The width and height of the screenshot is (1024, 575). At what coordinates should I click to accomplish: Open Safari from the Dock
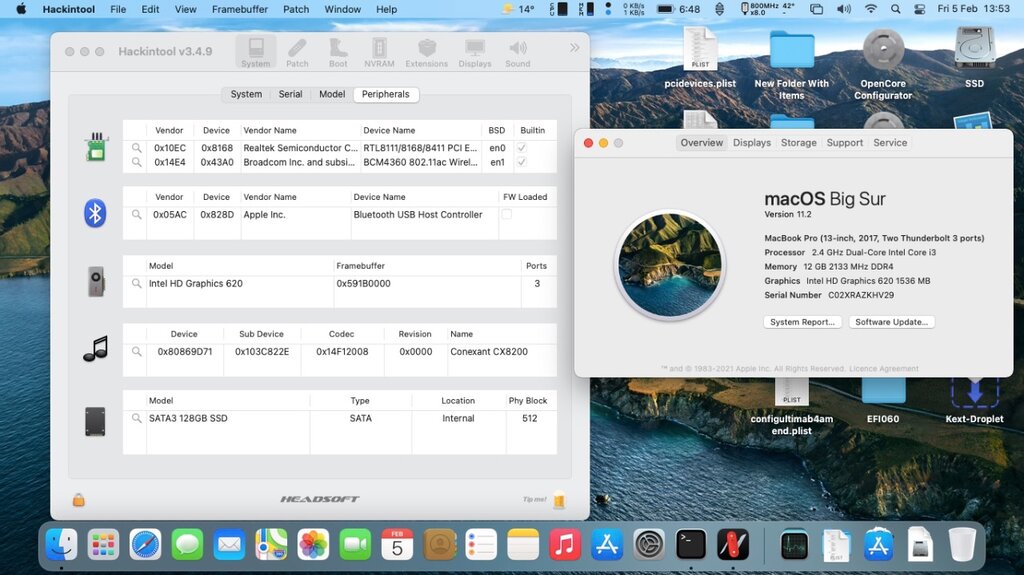tap(145, 544)
